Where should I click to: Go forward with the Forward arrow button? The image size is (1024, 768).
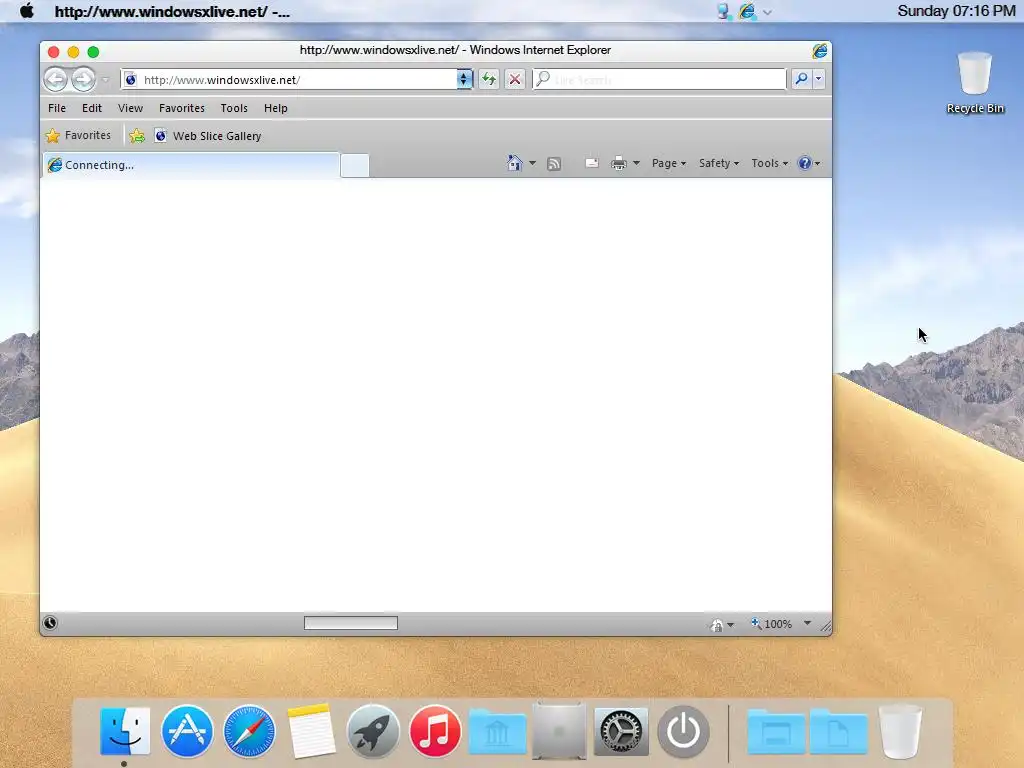pyautogui.click(x=84, y=80)
